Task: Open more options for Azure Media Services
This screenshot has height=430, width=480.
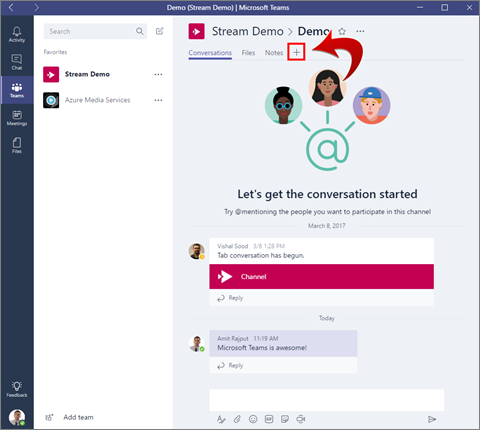Action: click(x=158, y=100)
